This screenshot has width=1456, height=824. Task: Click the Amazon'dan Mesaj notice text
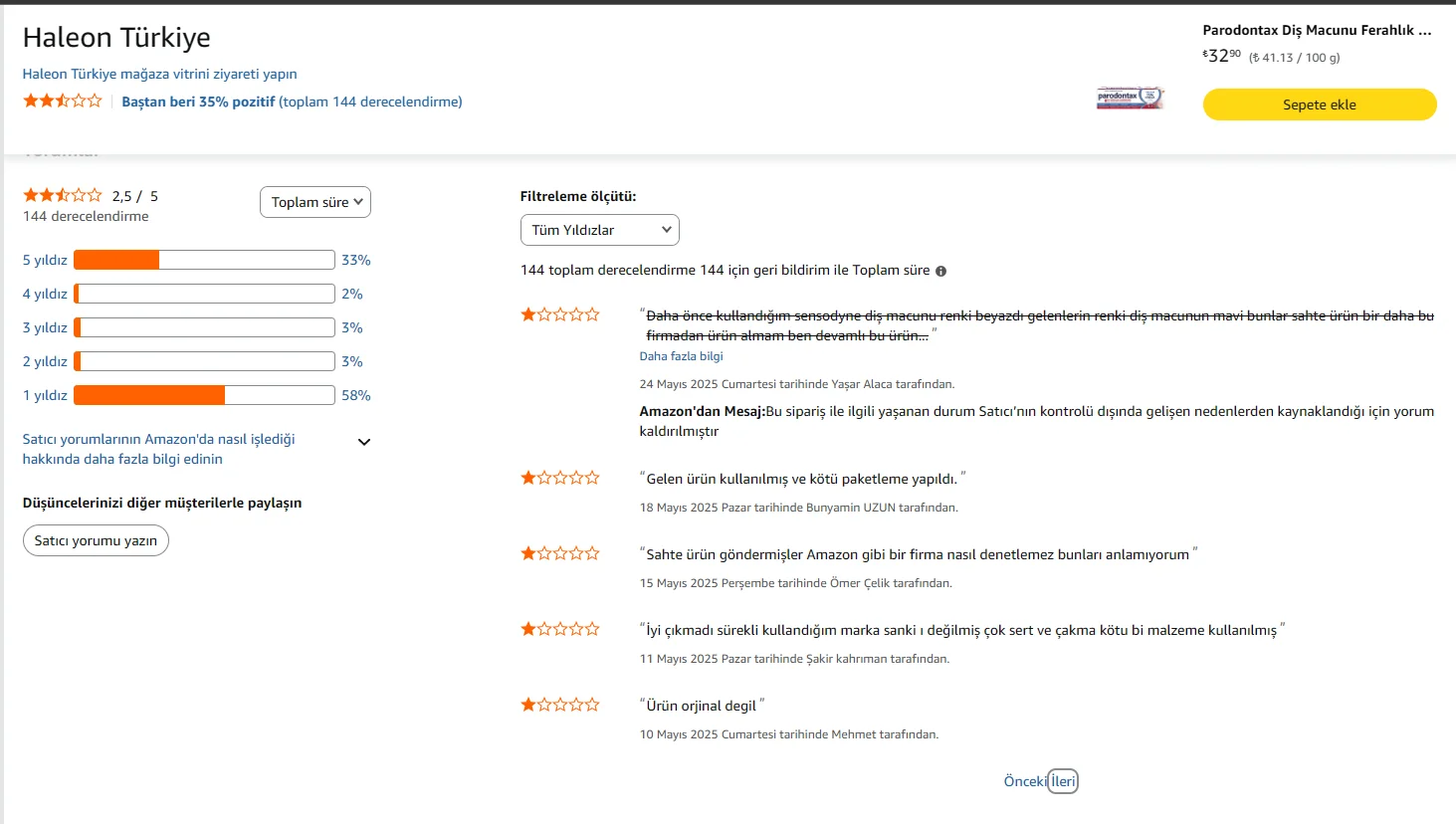(x=1037, y=421)
